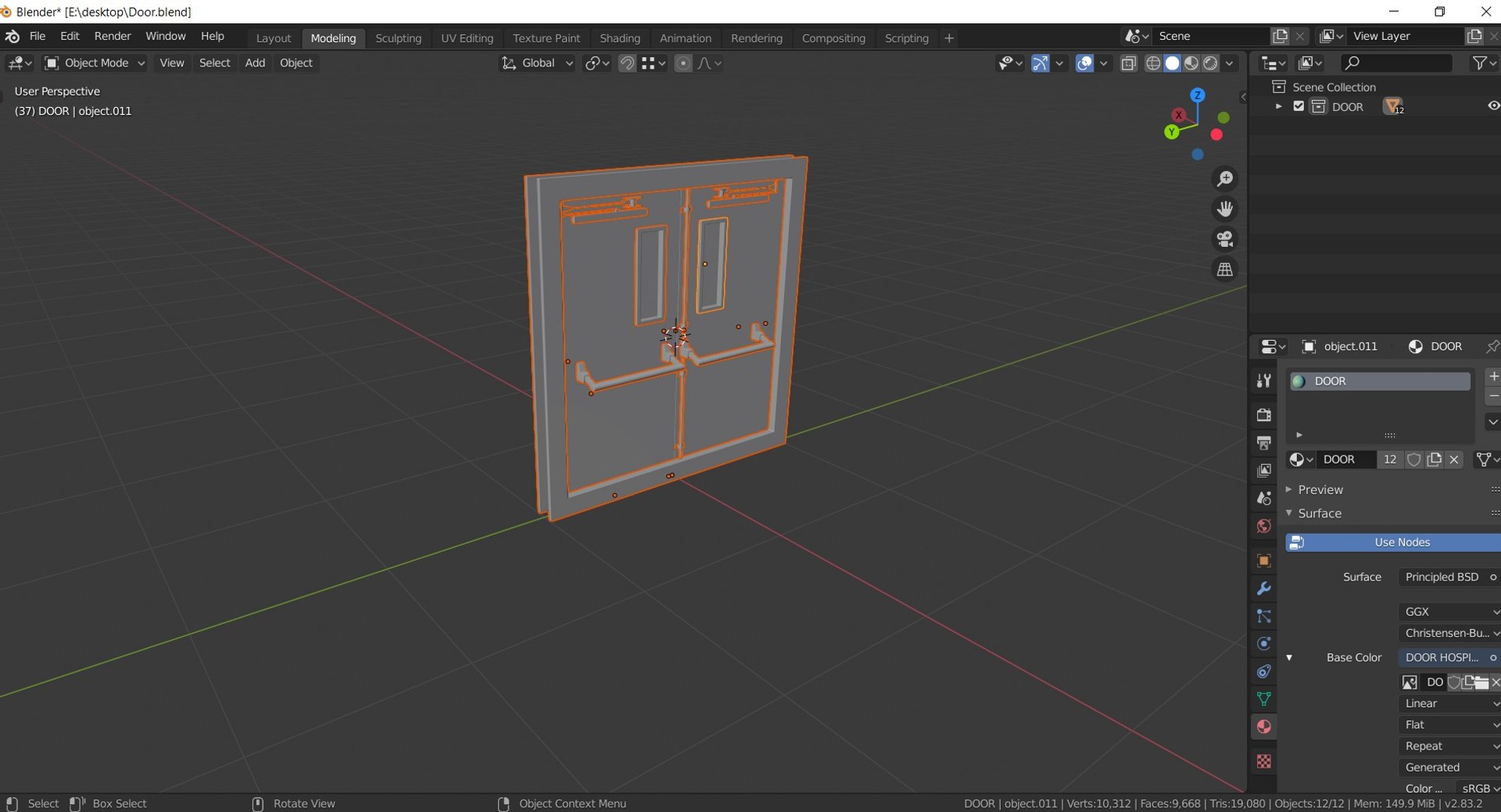Open the World properties tab
1501x812 pixels.
click(x=1263, y=526)
